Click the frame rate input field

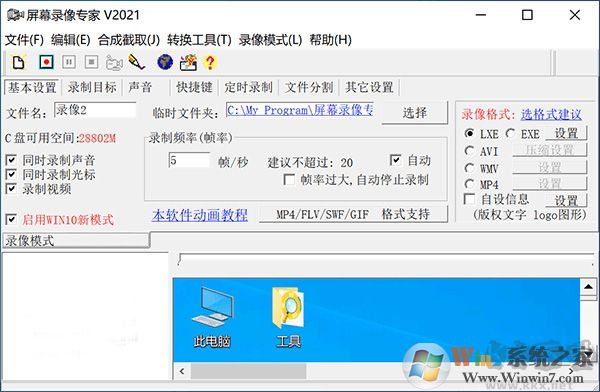pos(189,160)
